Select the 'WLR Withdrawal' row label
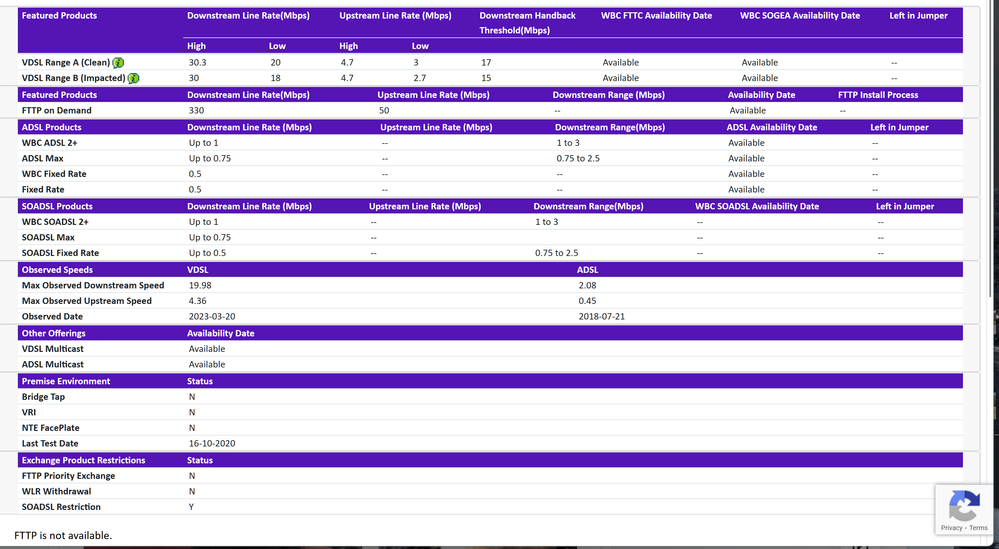 coord(57,491)
